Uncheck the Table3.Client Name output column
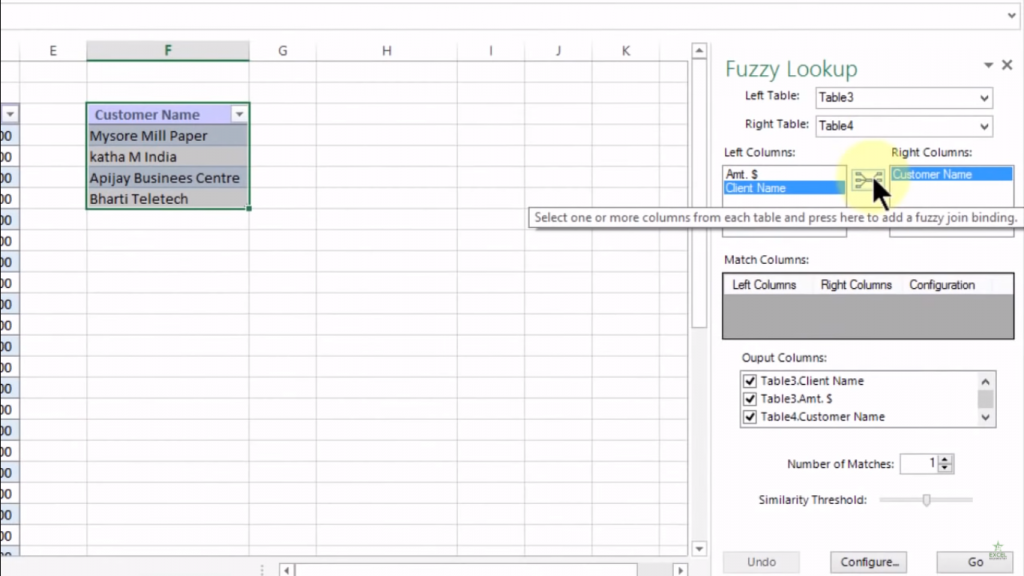This screenshot has height=576, width=1024. coord(750,380)
